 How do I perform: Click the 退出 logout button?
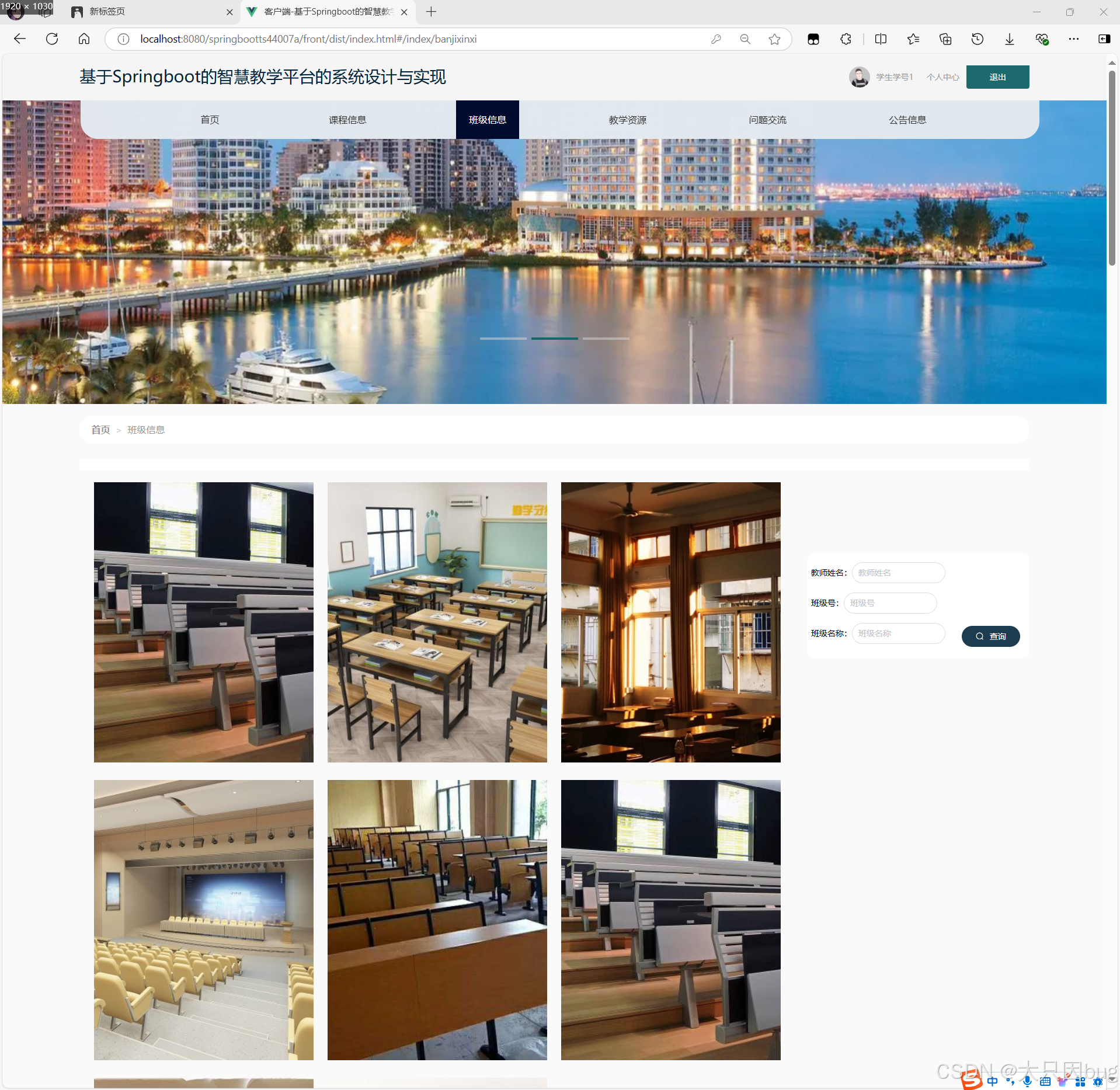(997, 77)
